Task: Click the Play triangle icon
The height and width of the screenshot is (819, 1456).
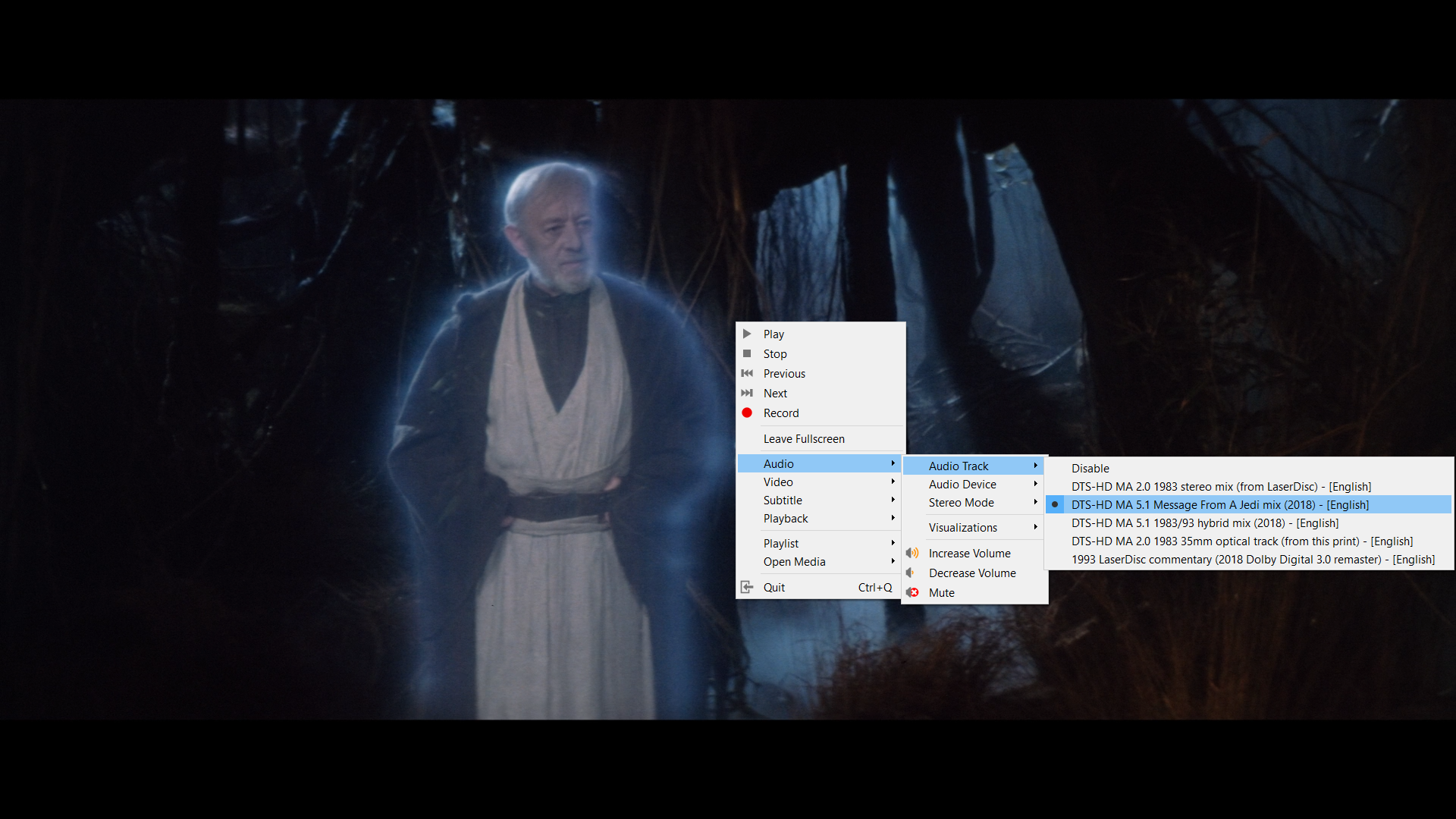Action: click(747, 334)
